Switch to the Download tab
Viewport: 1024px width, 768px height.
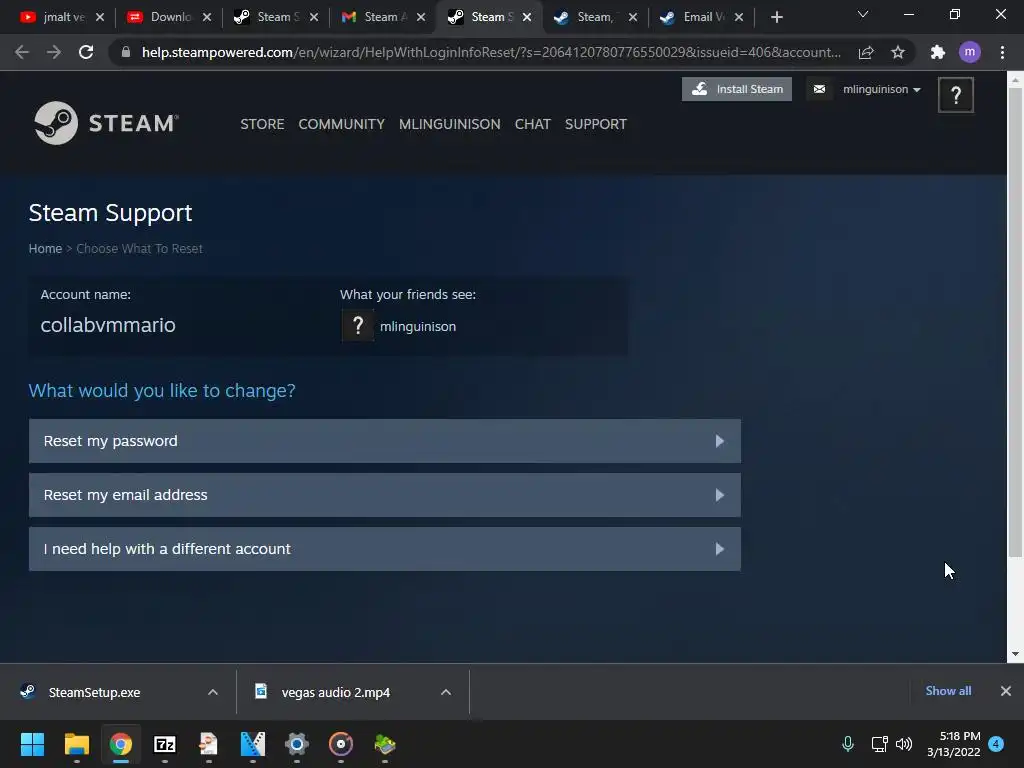(161, 17)
